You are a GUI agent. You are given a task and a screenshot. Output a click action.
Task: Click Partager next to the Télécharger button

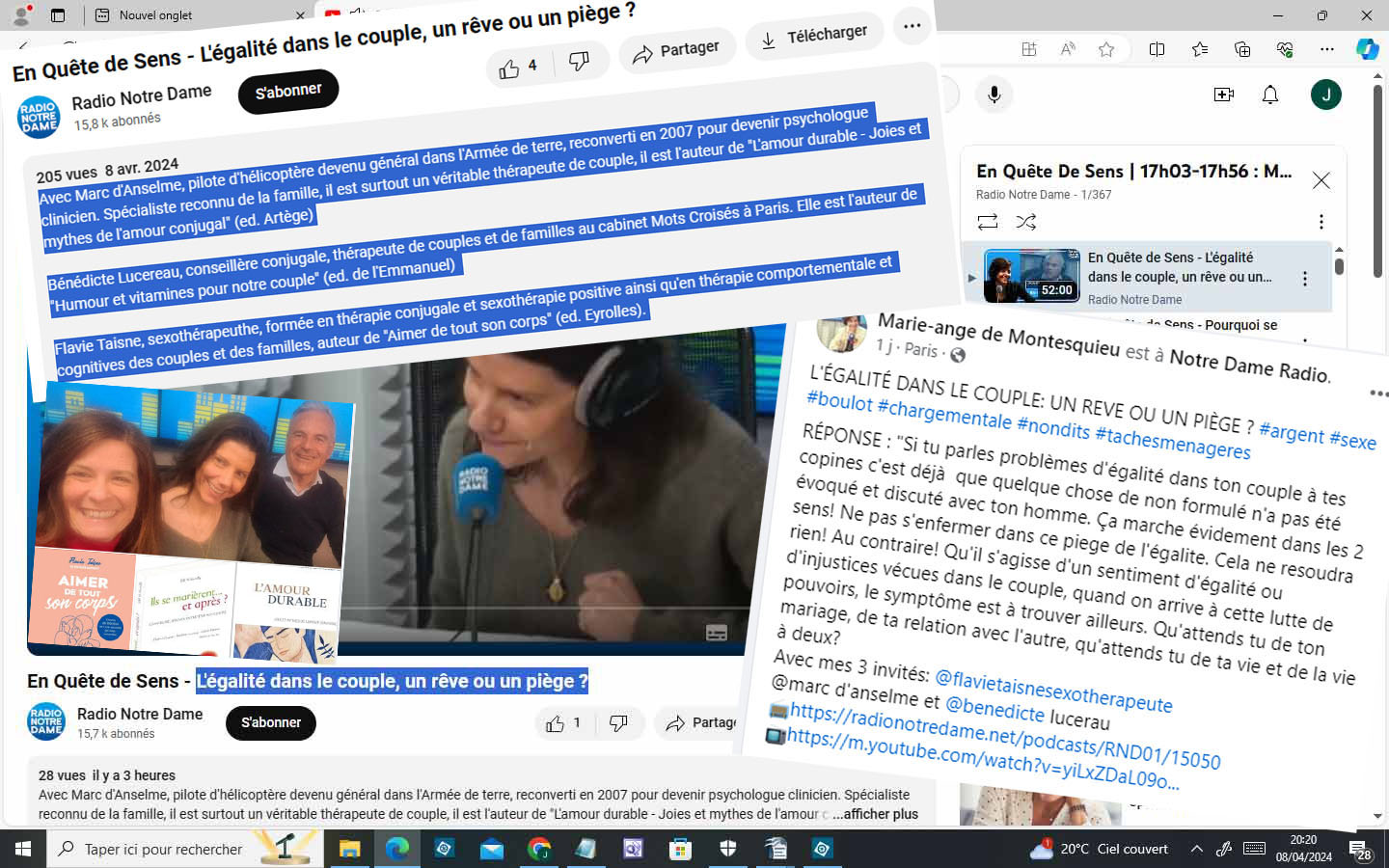point(676,51)
